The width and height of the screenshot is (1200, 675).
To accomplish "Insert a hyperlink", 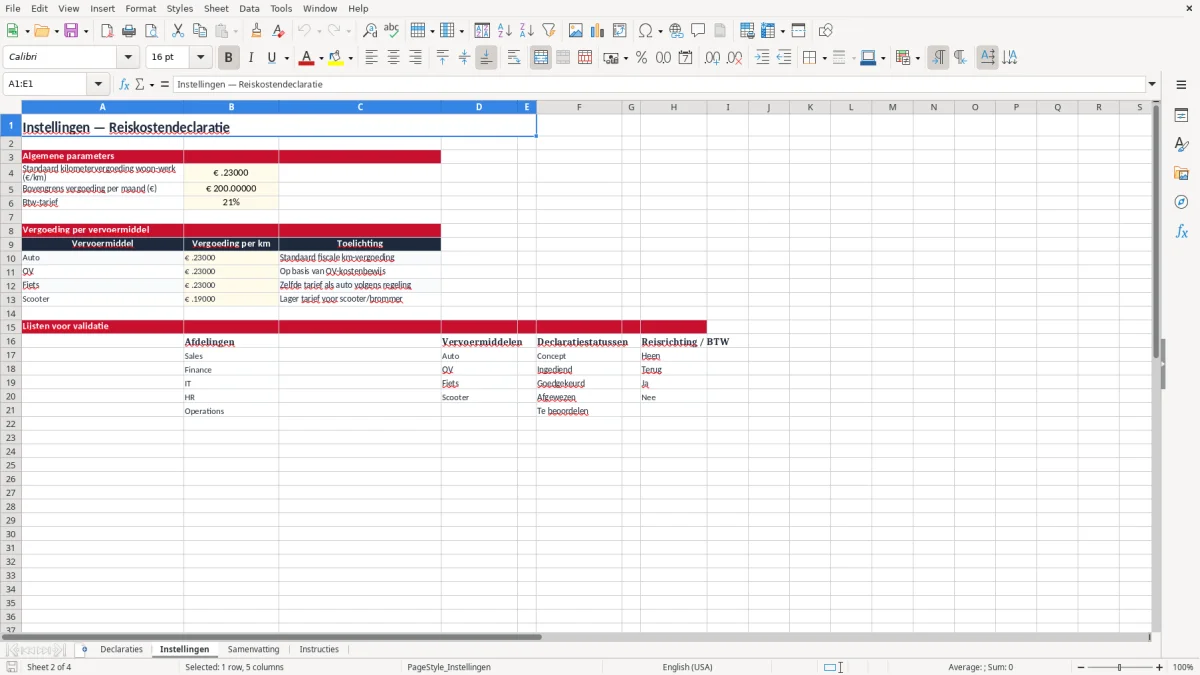I will [676, 31].
